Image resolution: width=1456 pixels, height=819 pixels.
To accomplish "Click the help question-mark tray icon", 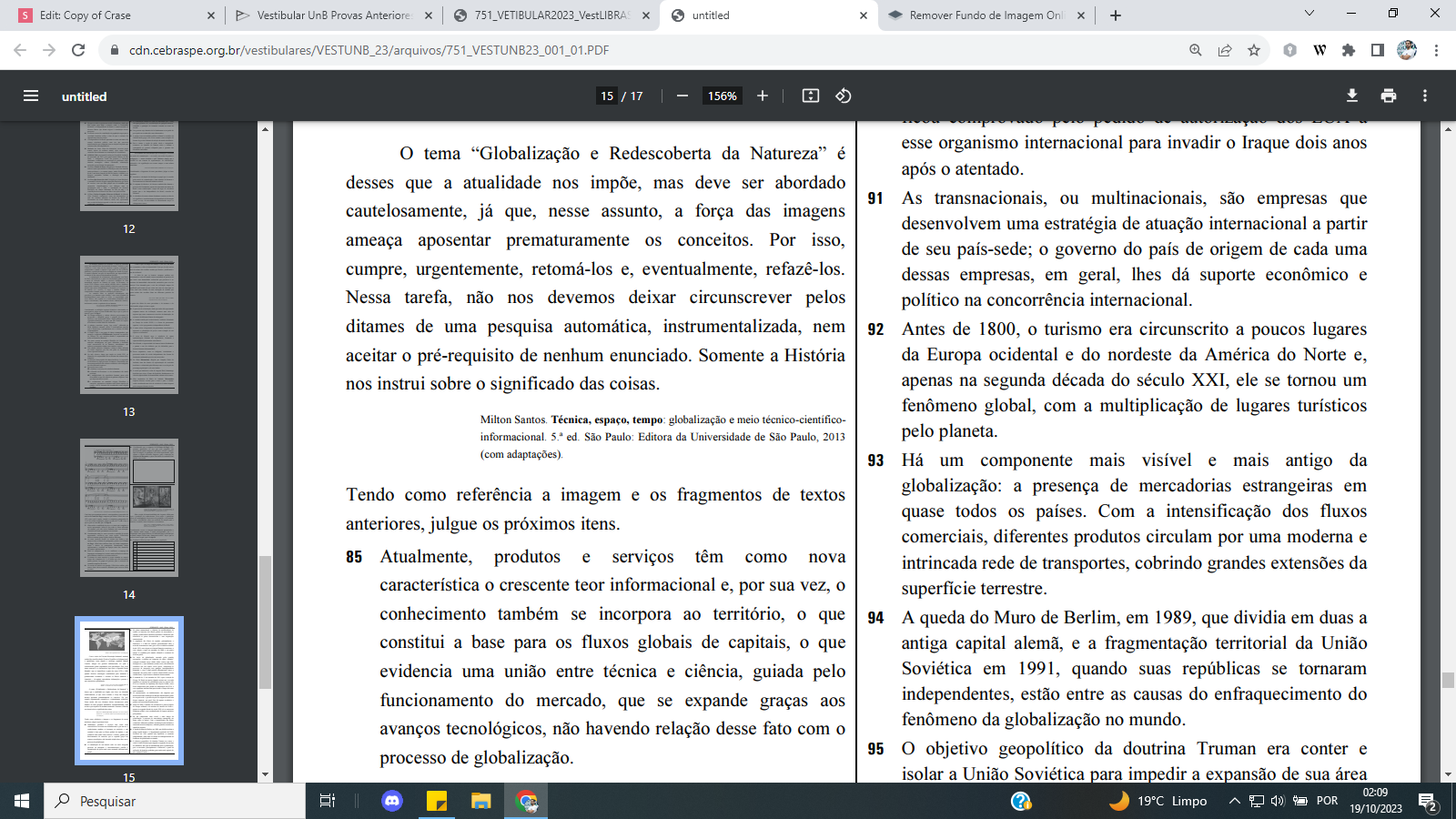I will (x=1021, y=801).
